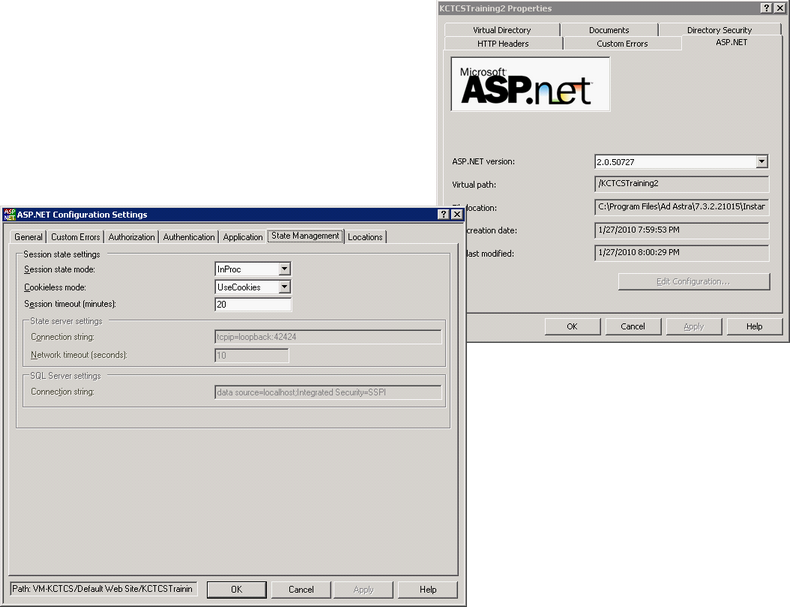This screenshot has height=607, width=790.
Task: Click the ASP.NET Configuration Settings title icon
Action: (x=9, y=214)
